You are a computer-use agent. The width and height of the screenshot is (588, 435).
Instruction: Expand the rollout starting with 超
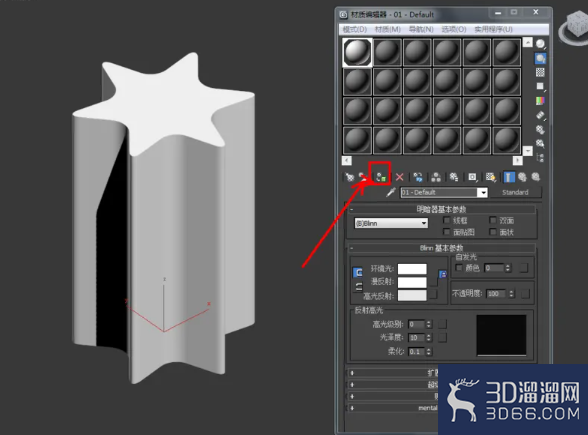[x=392, y=384]
